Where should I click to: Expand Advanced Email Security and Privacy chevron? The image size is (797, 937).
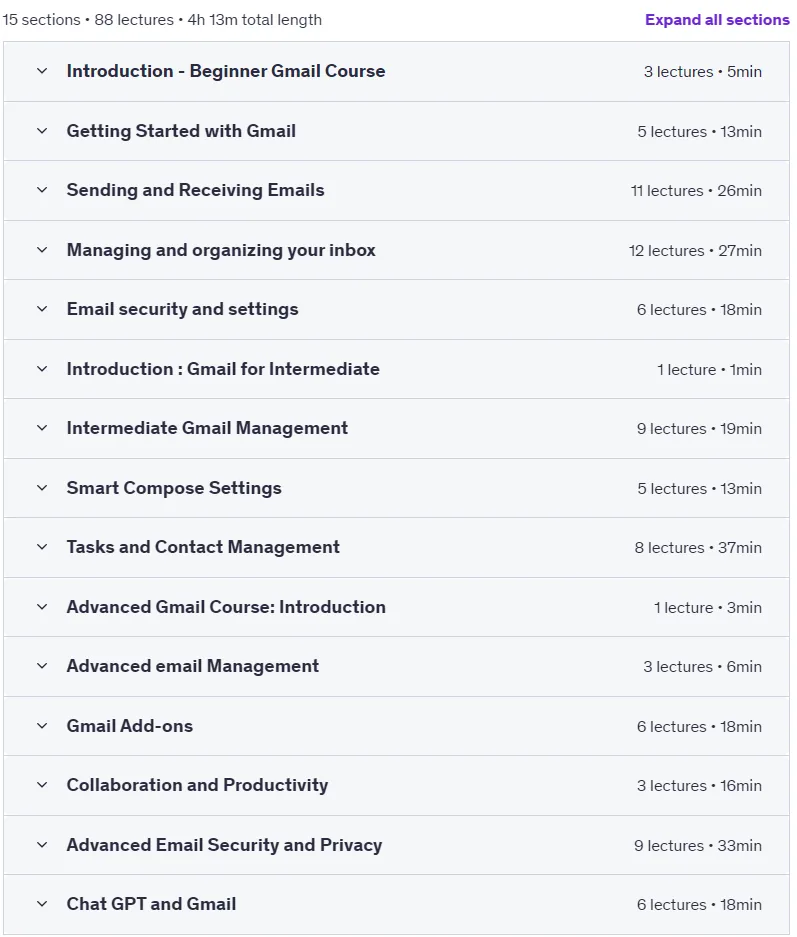(42, 845)
